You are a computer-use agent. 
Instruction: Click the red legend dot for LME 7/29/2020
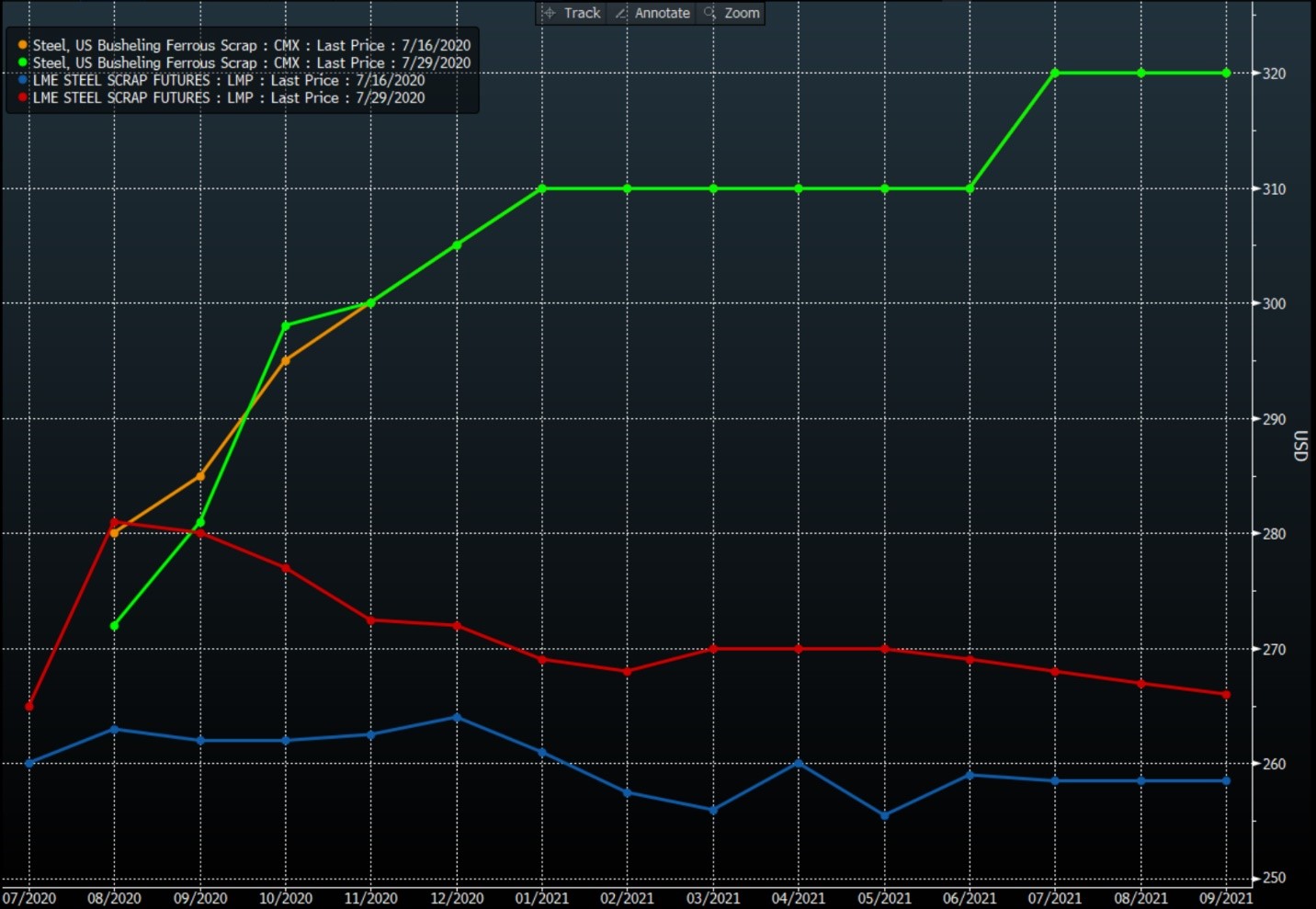click(x=23, y=97)
